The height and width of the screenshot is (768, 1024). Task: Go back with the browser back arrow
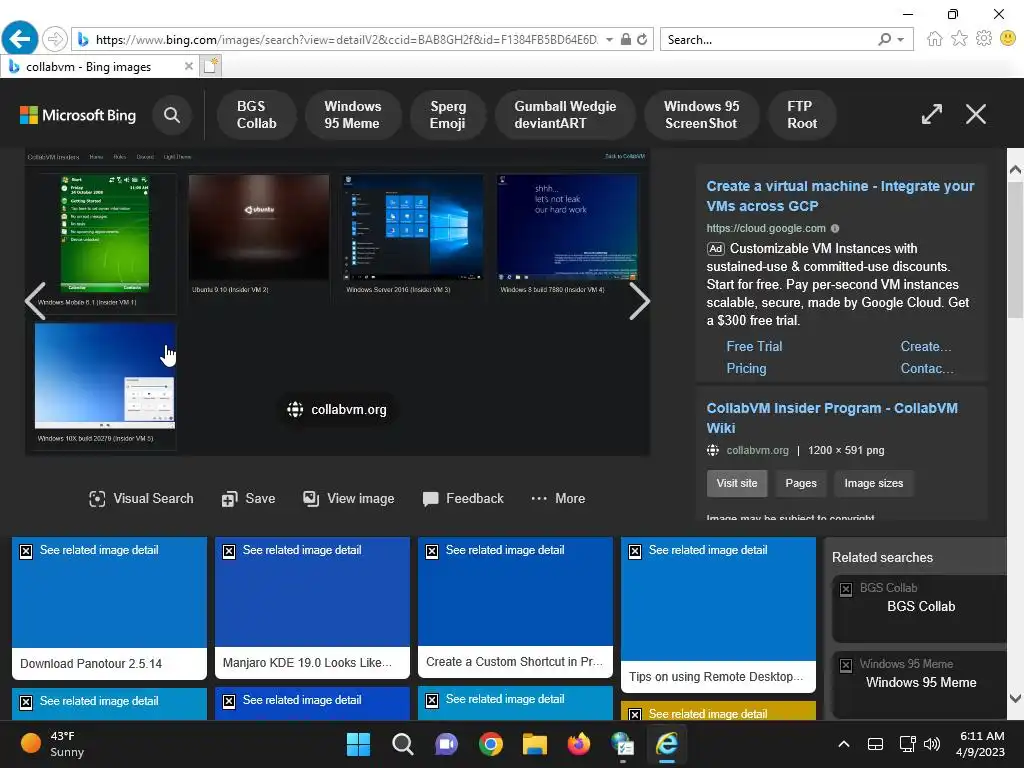click(x=20, y=39)
